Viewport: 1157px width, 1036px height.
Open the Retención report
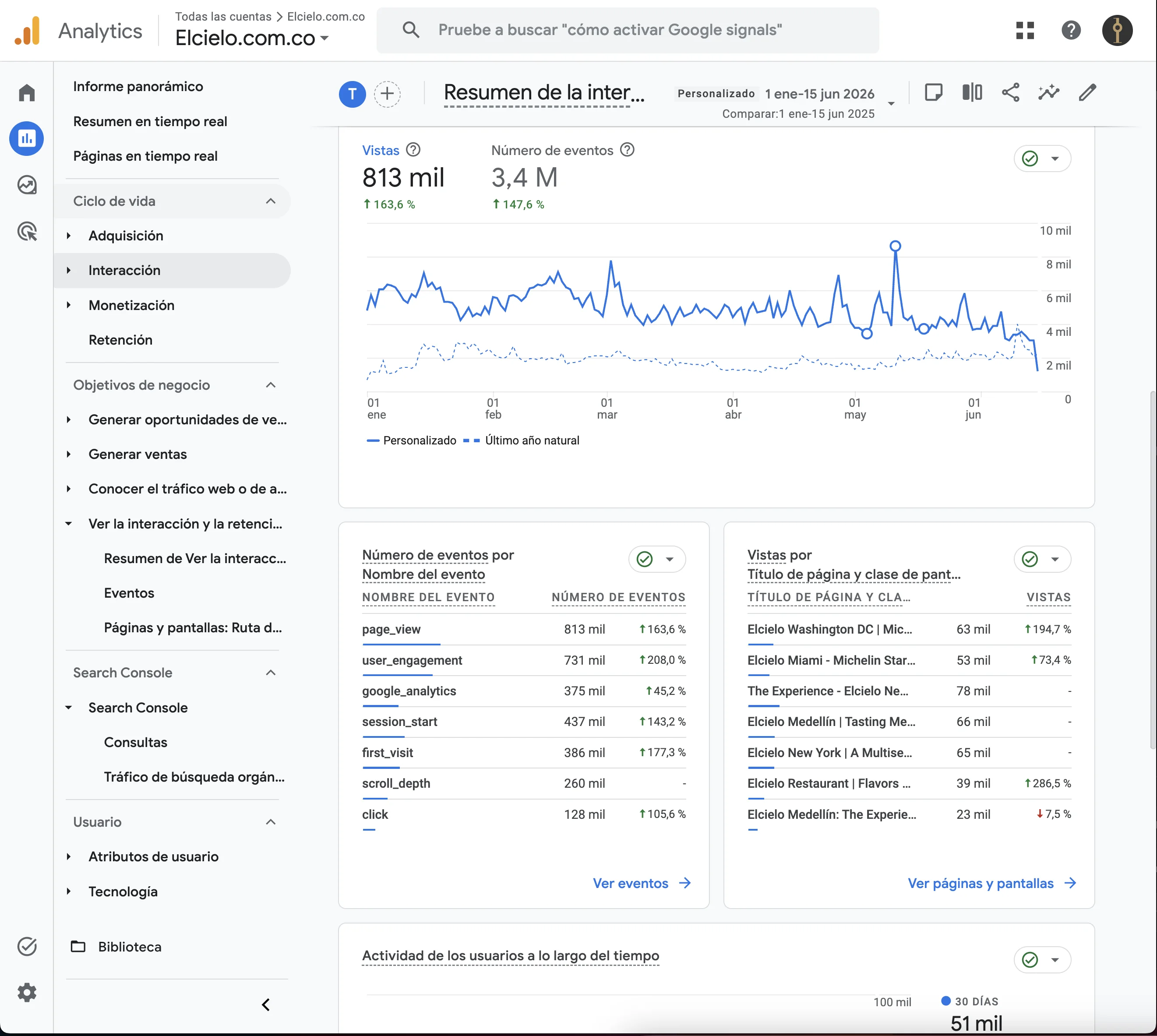tap(121, 340)
